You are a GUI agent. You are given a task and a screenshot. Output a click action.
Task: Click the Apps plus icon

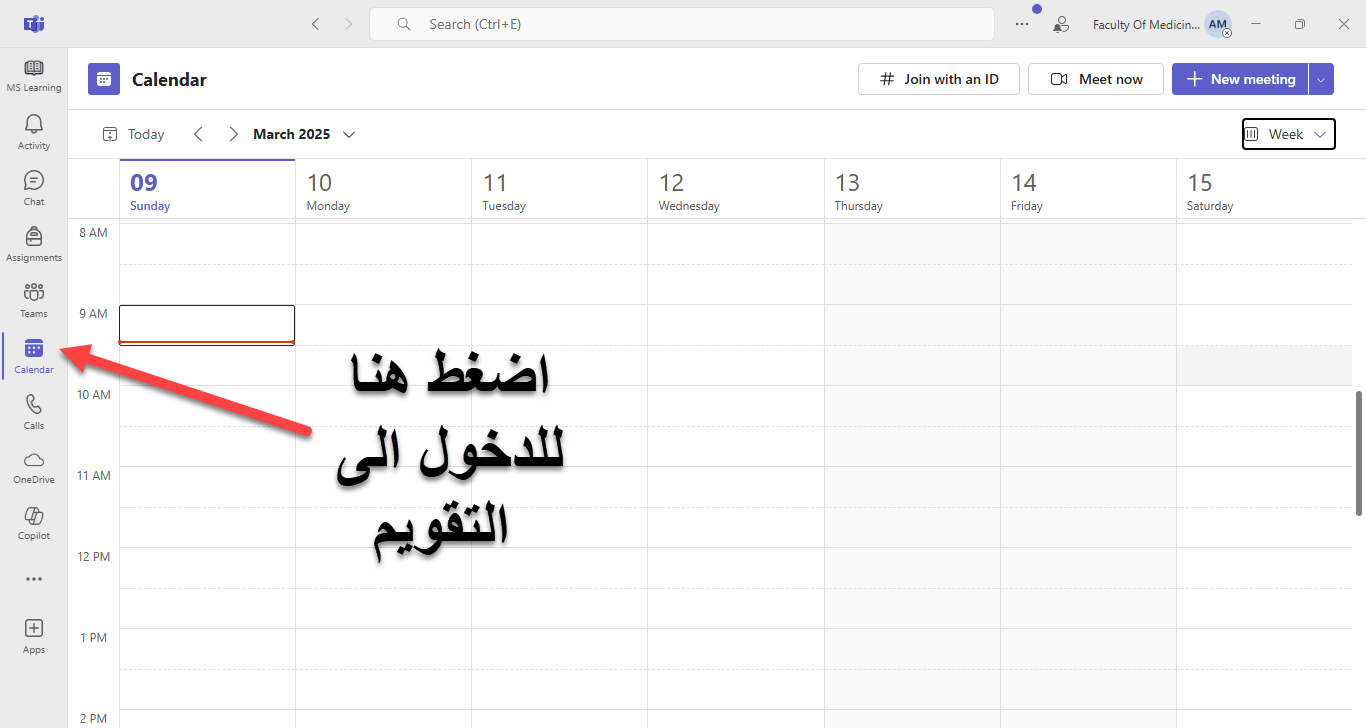point(34,635)
